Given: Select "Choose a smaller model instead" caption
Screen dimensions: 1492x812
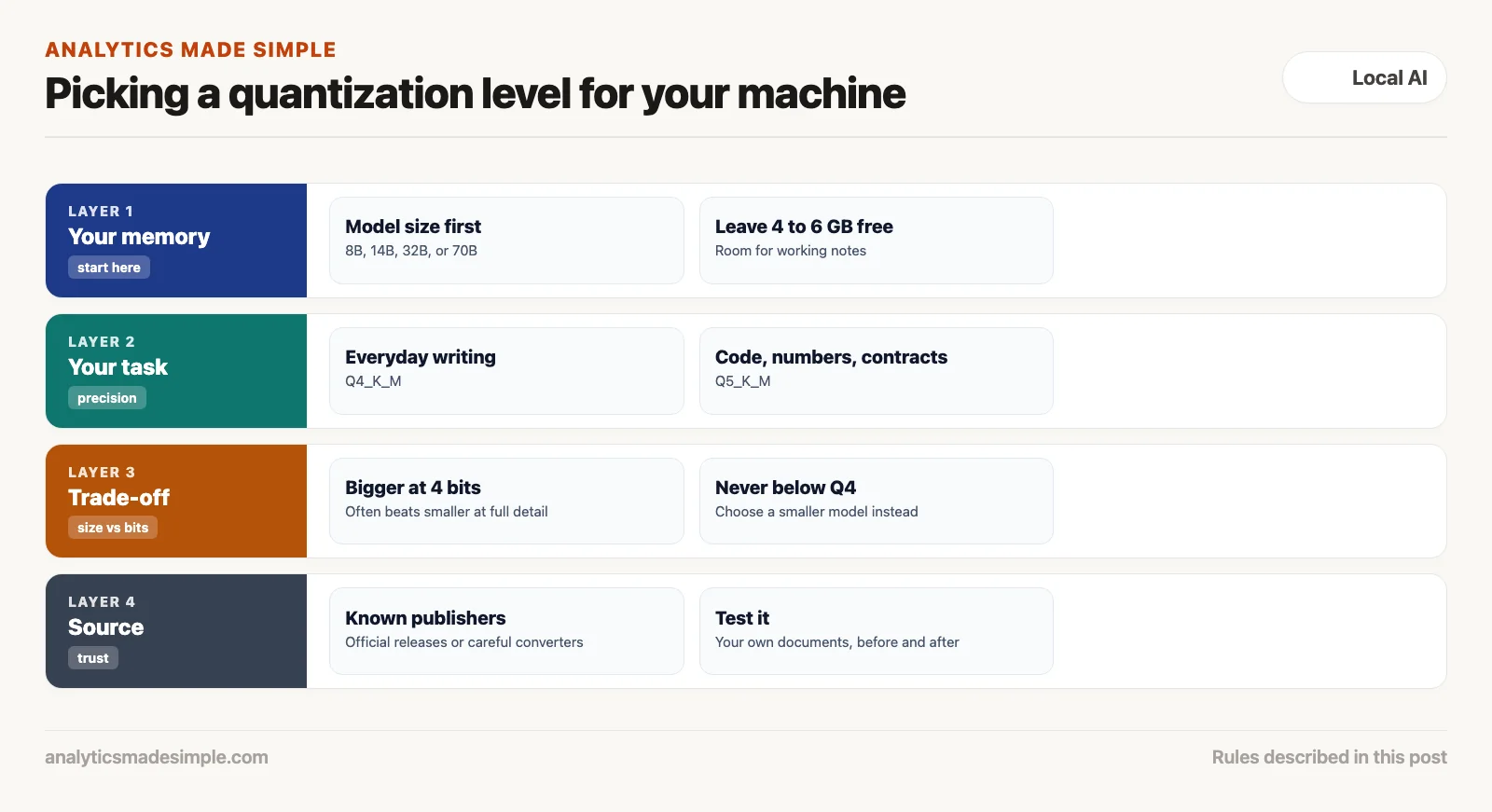Looking at the screenshot, I should pos(817,512).
